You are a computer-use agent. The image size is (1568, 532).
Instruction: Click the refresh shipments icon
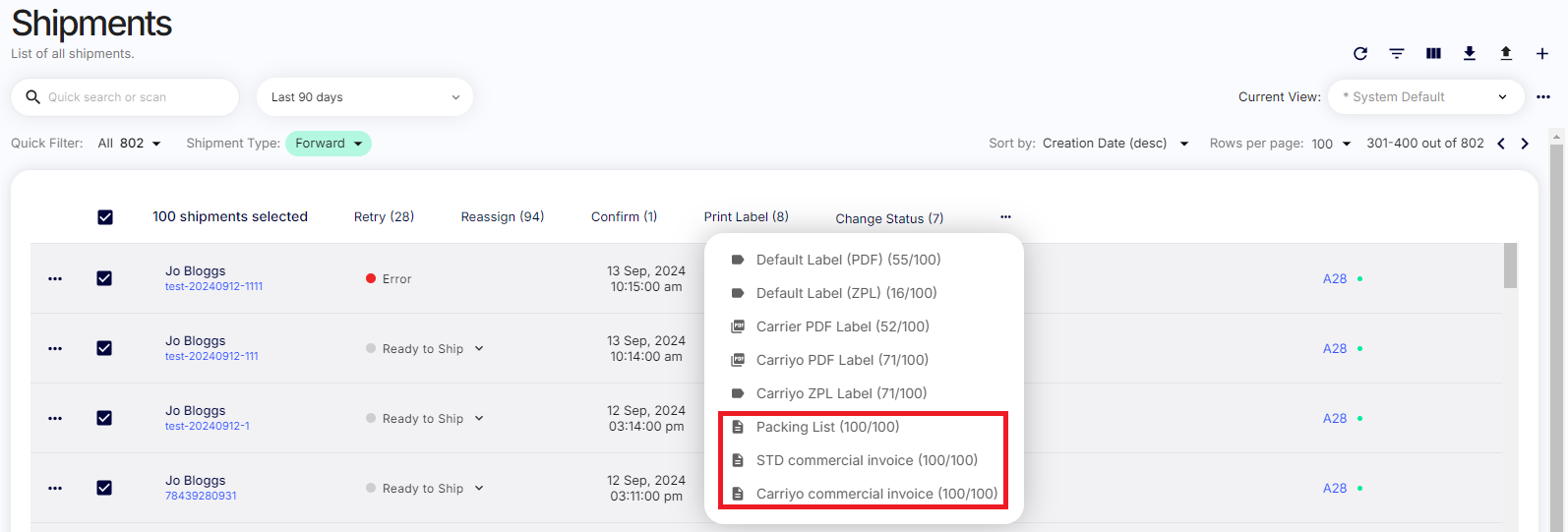point(1360,54)
